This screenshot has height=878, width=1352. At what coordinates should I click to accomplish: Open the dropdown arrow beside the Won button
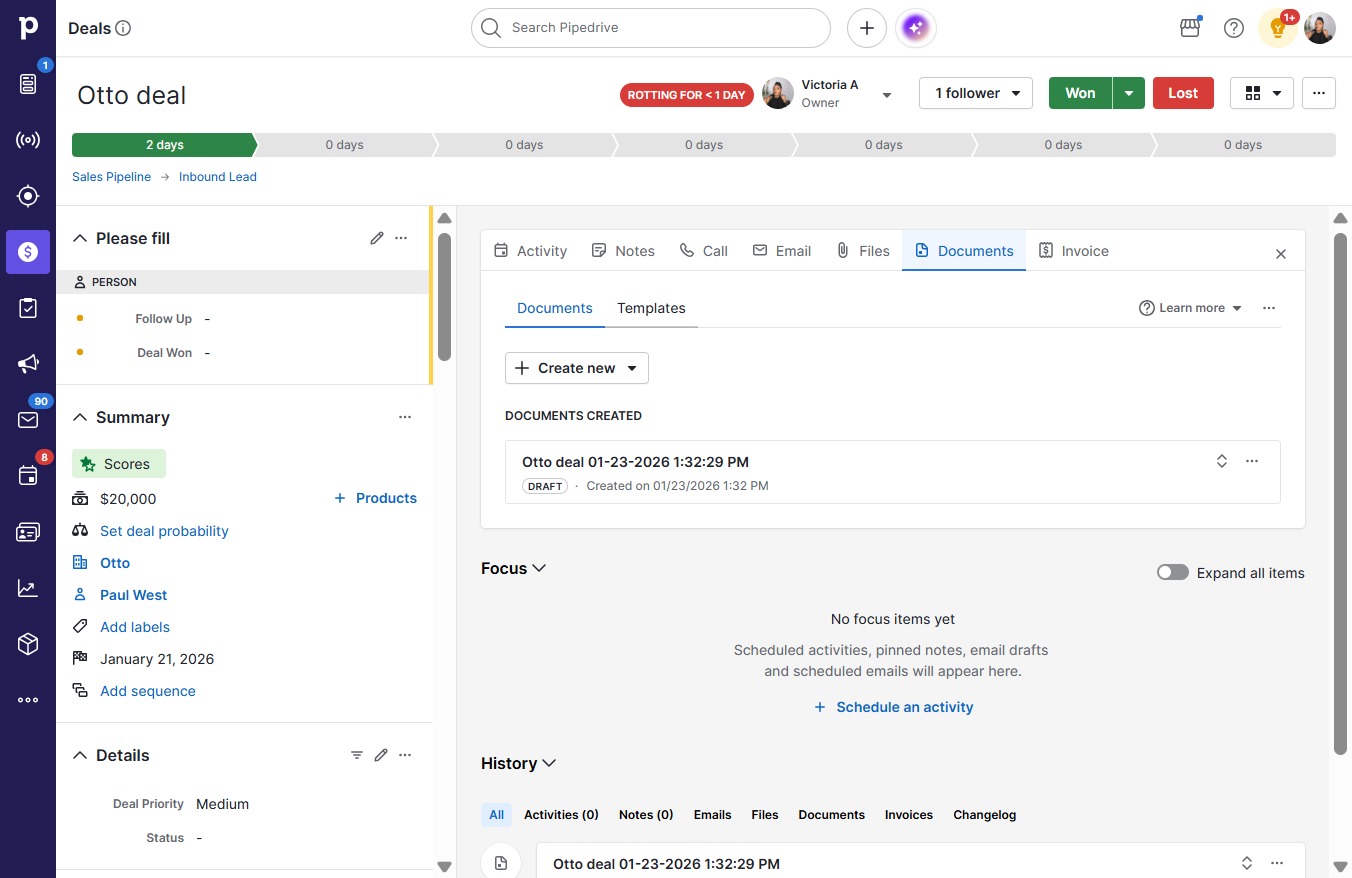point(1129,93)
